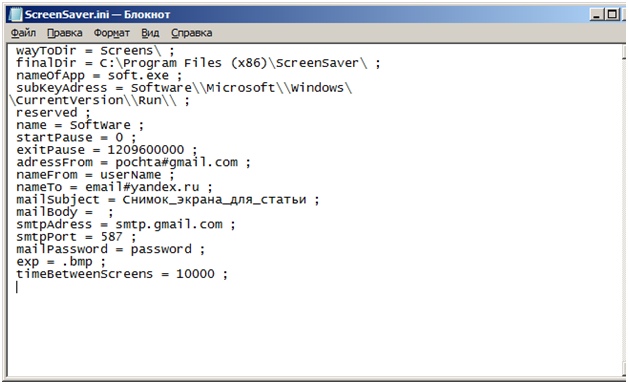The width and height of the screenshot is (628, 384).
Task: Click on the mailPassword password value
Action: click(161, 249)
